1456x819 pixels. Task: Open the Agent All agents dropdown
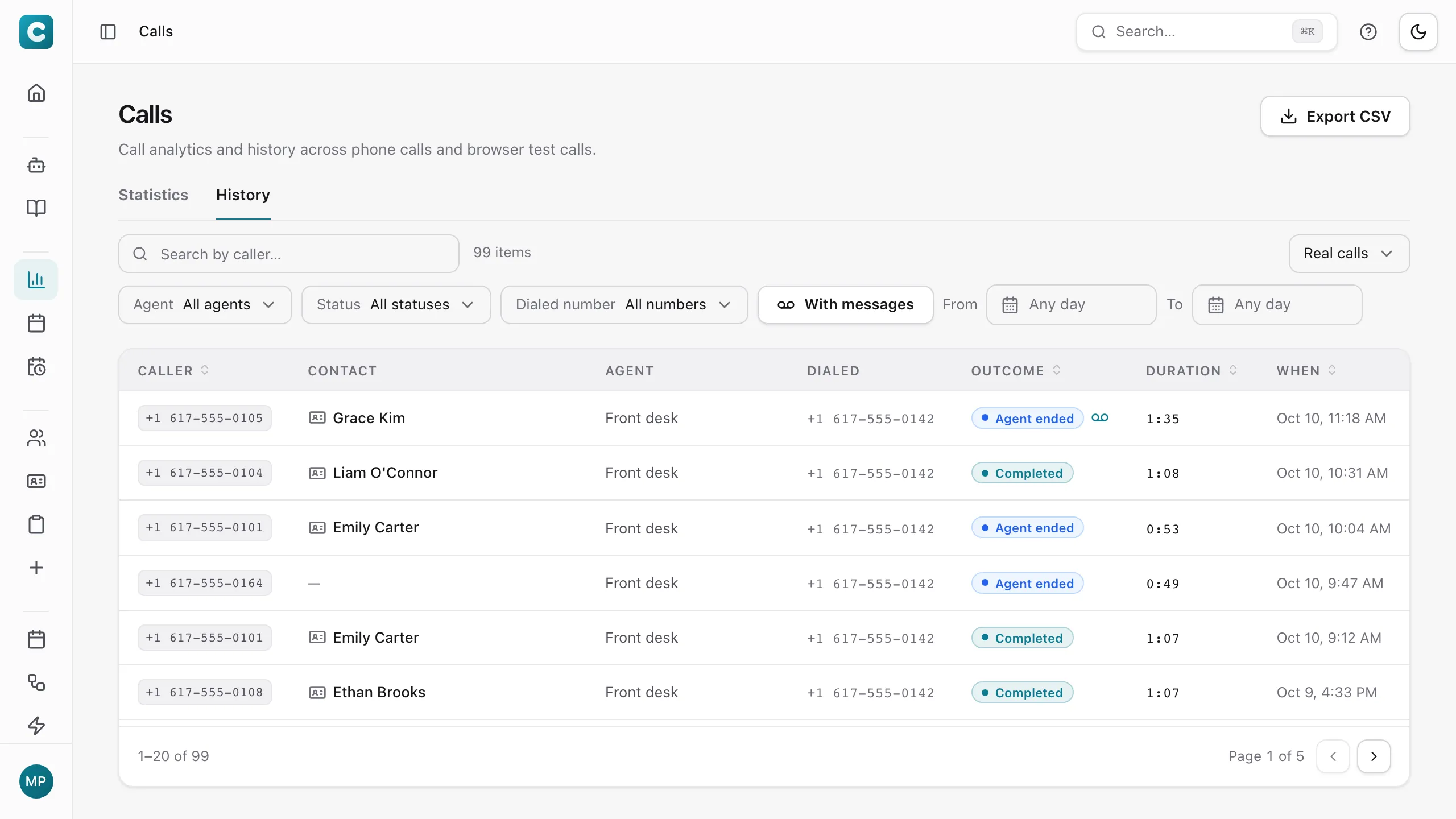pos(205,305)
